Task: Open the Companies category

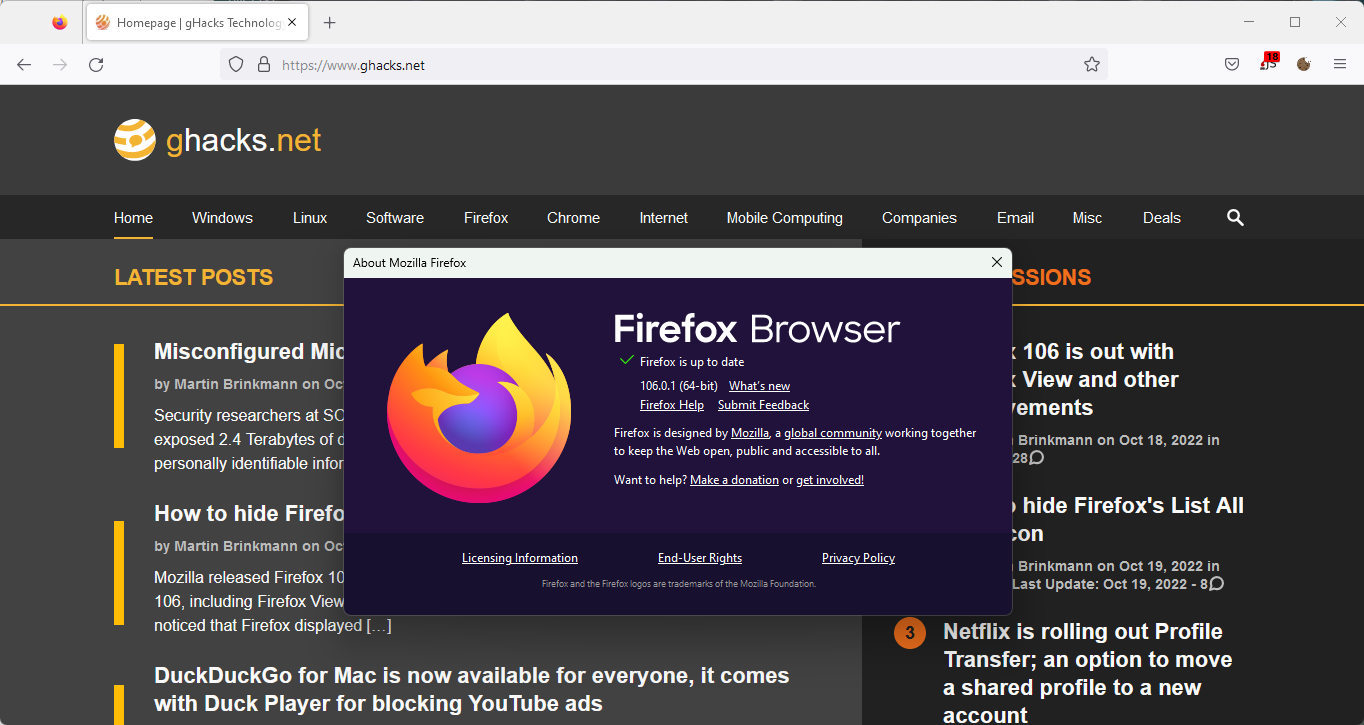Action: click(x=919, y=217)
